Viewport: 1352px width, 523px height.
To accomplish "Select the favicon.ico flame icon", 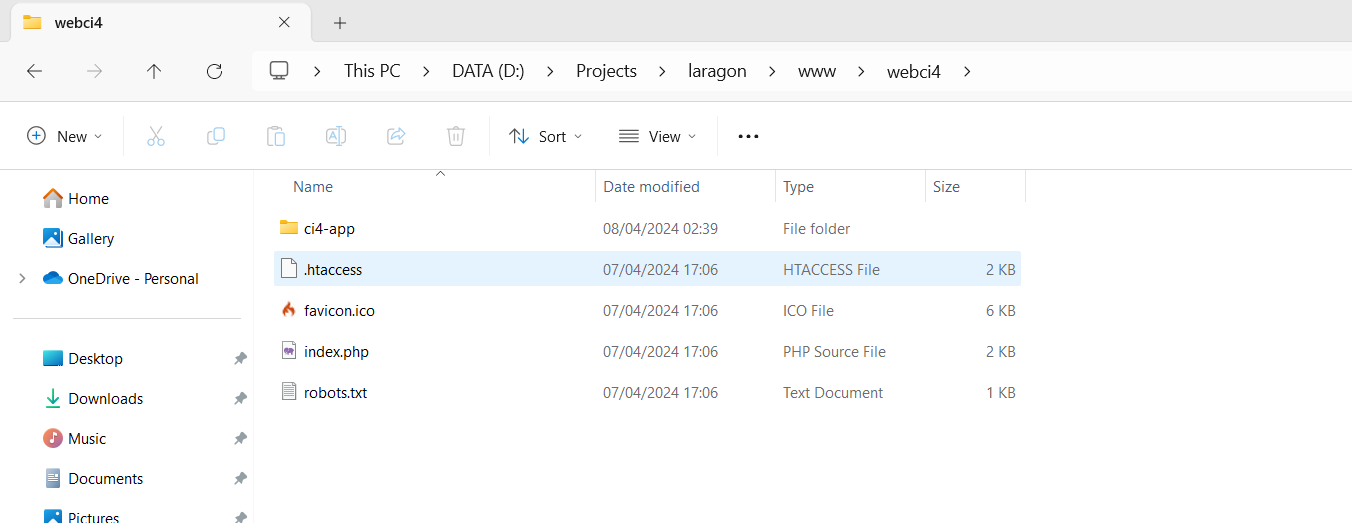I will click(289, 310).
